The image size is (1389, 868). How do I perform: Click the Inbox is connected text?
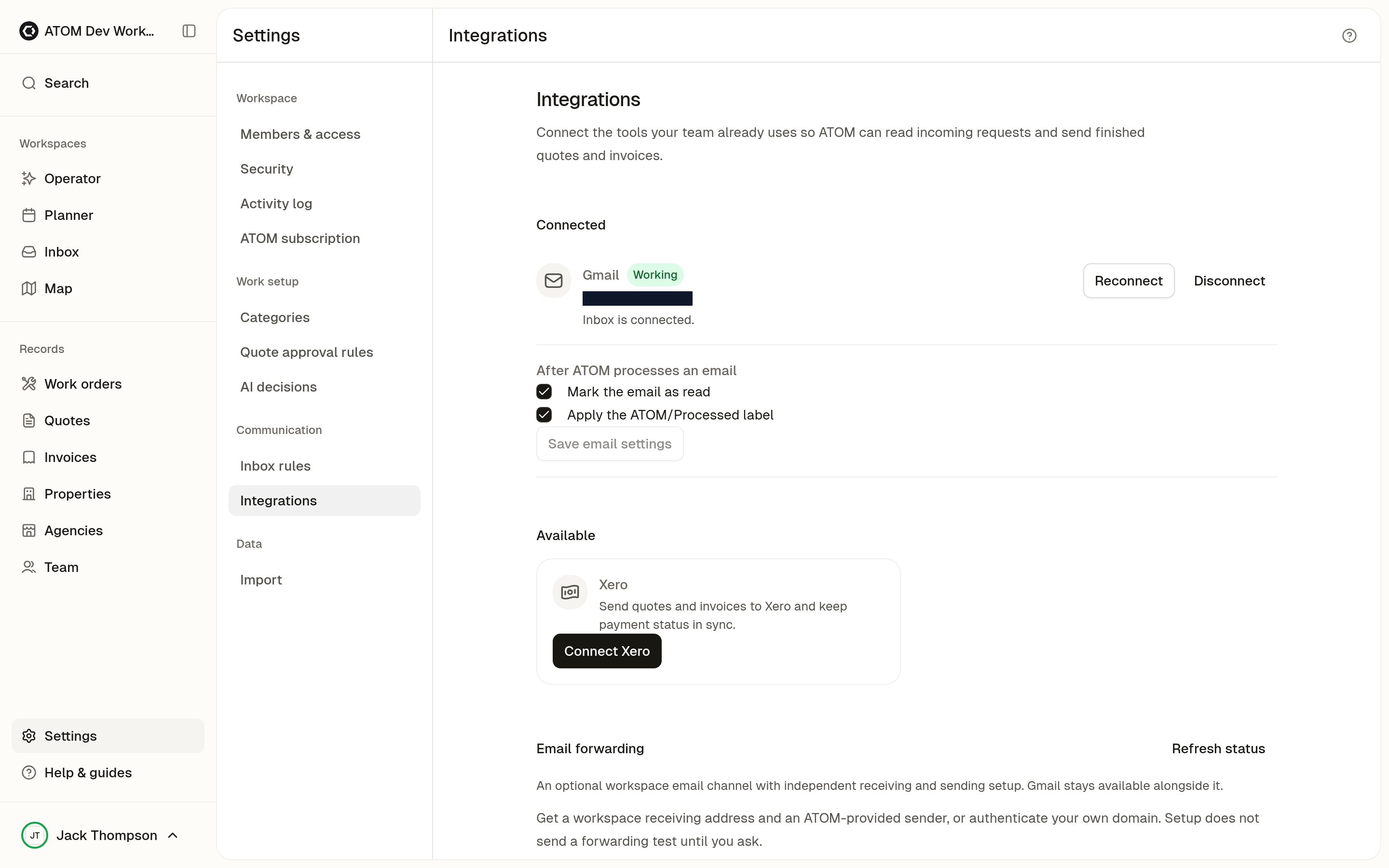(638, 320)
